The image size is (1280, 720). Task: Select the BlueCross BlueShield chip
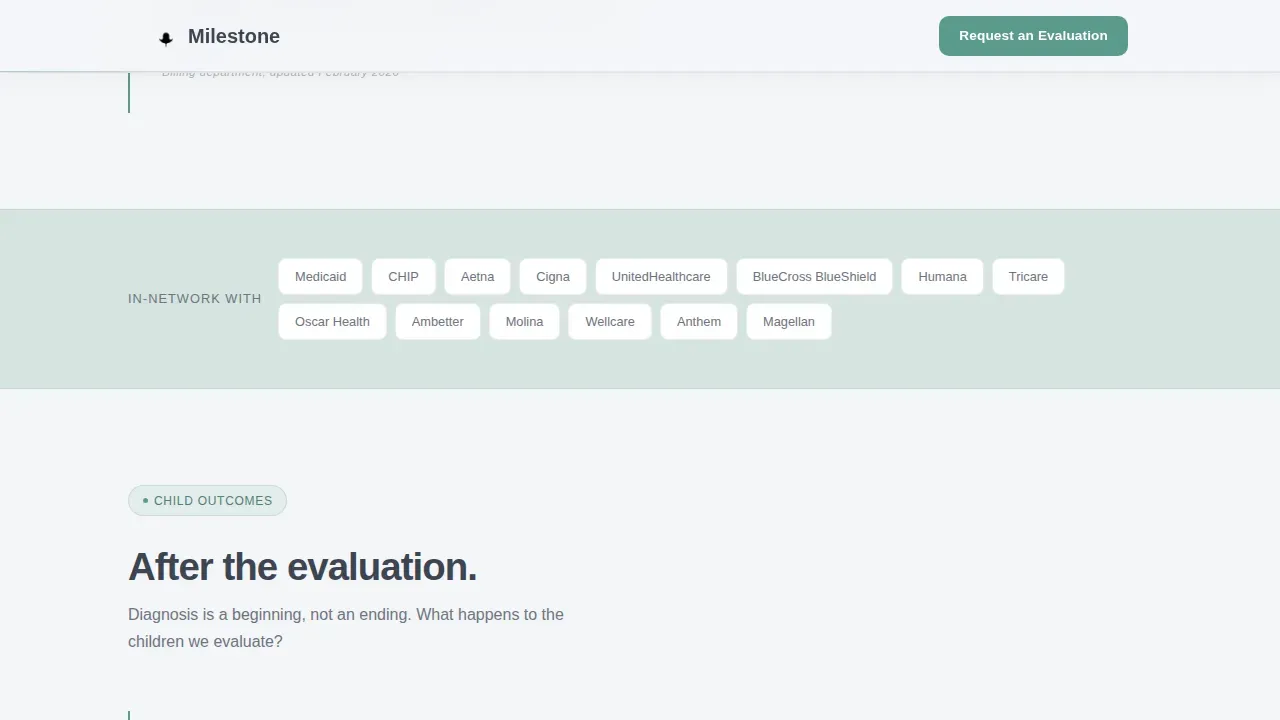point(814,277)
